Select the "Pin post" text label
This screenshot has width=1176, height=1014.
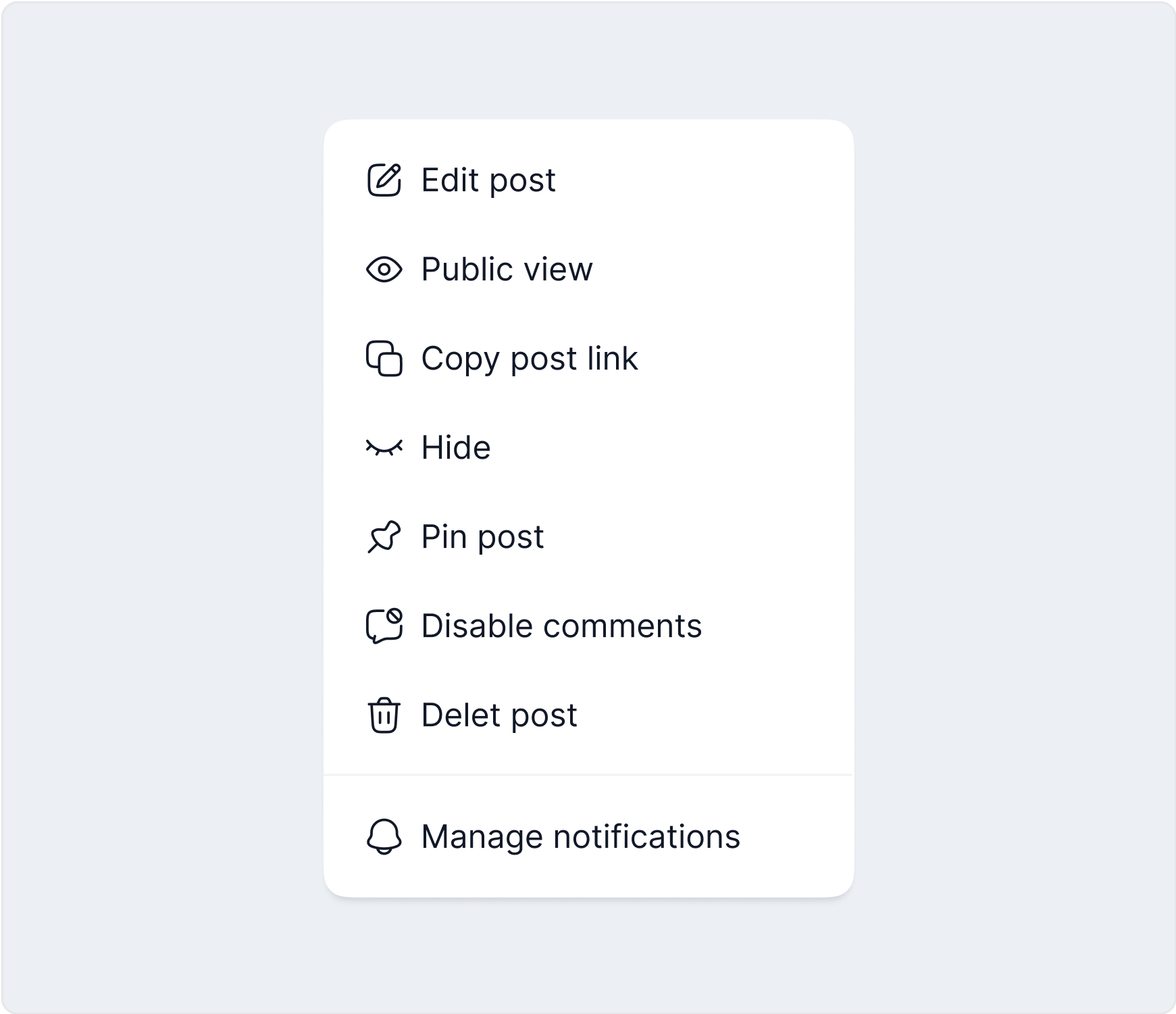(x=482, y=537)
